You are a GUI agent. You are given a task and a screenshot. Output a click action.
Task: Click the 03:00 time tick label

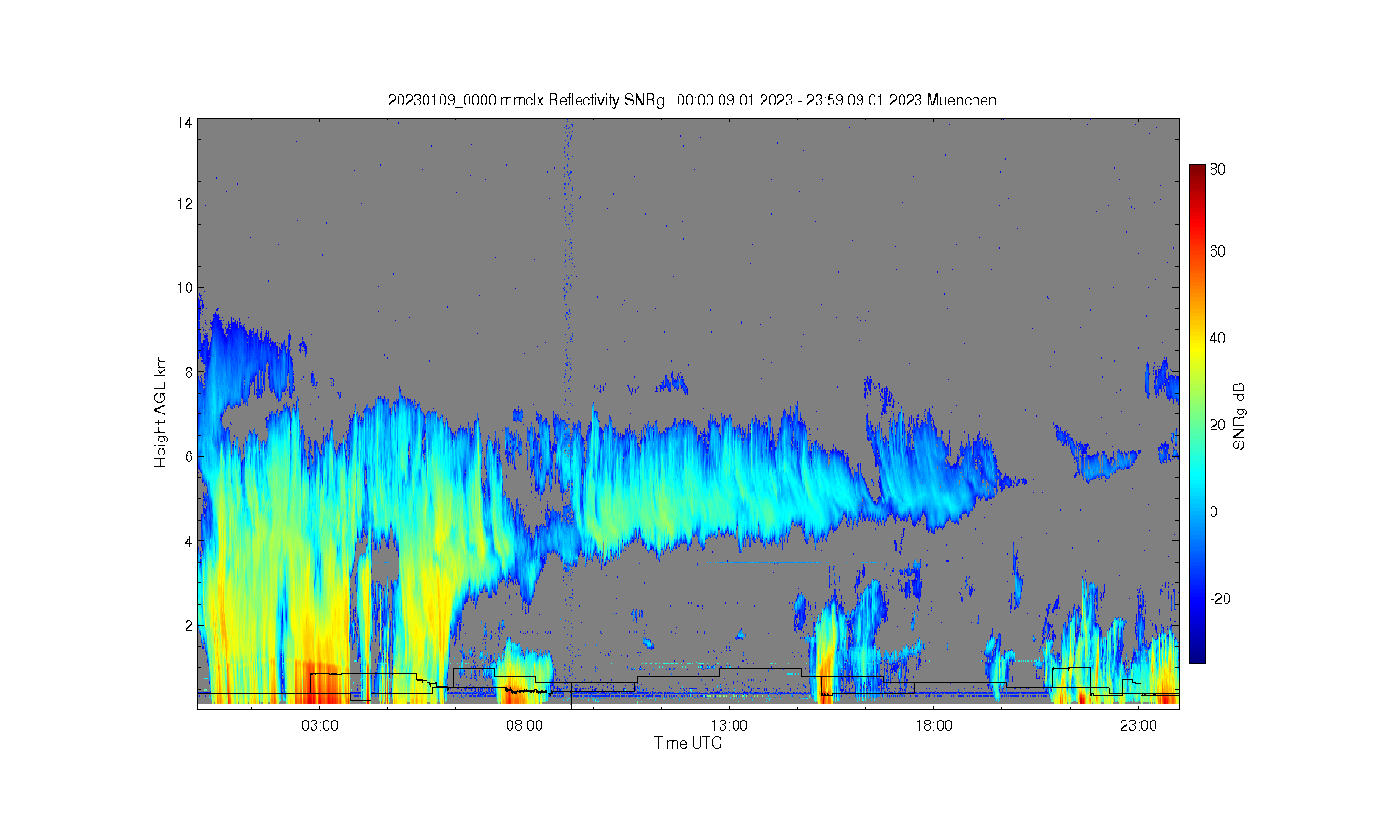pos(320,725)
